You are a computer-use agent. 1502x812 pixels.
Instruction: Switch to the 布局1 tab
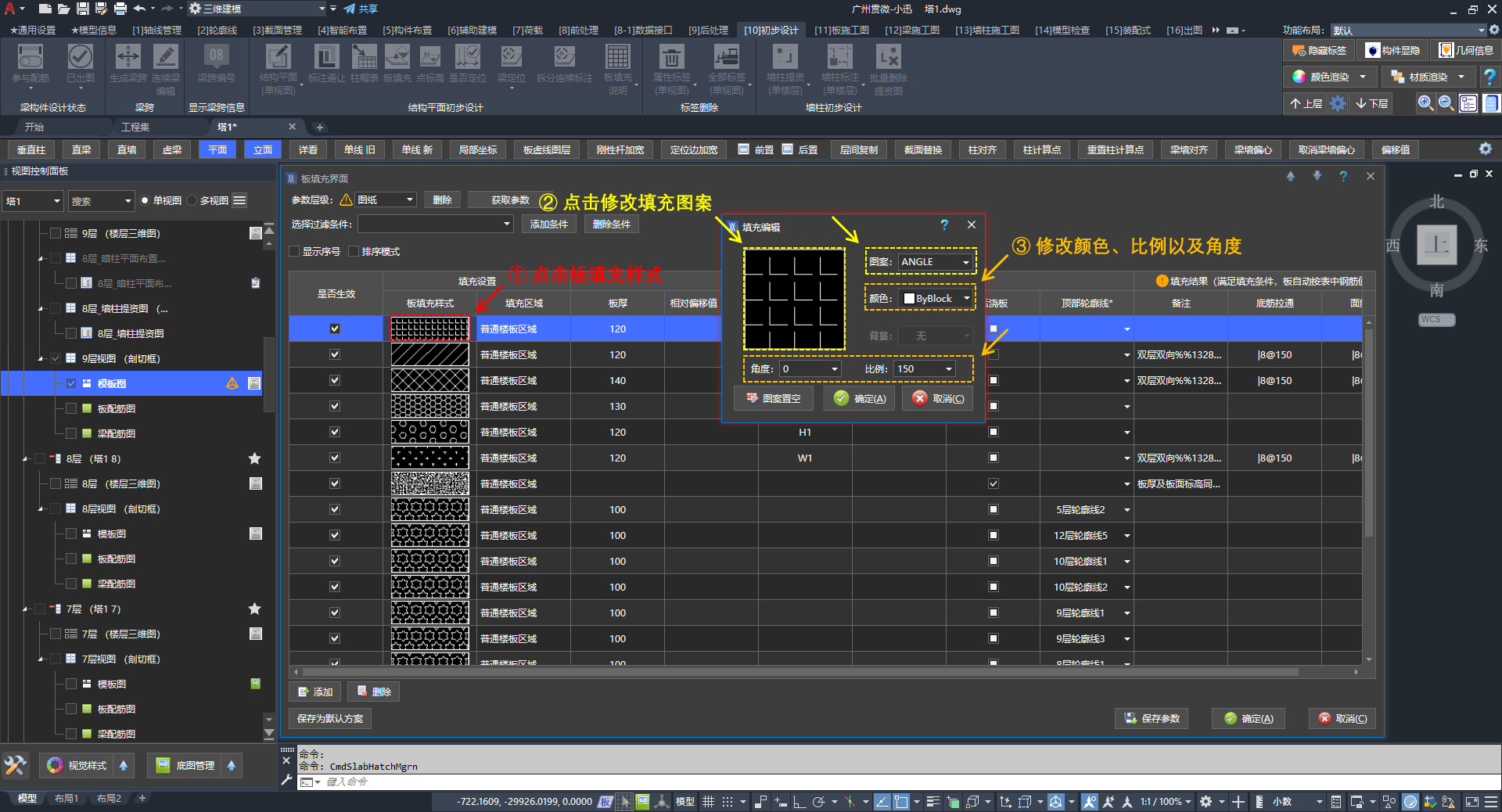pyautogui.click(x=66, y=798)
